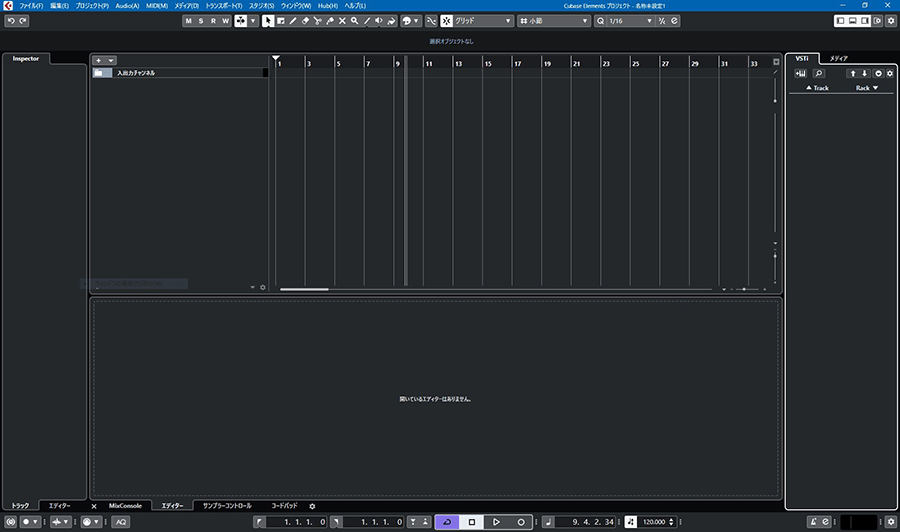Open the スタジオ(S) menu

tap(261, 6)
